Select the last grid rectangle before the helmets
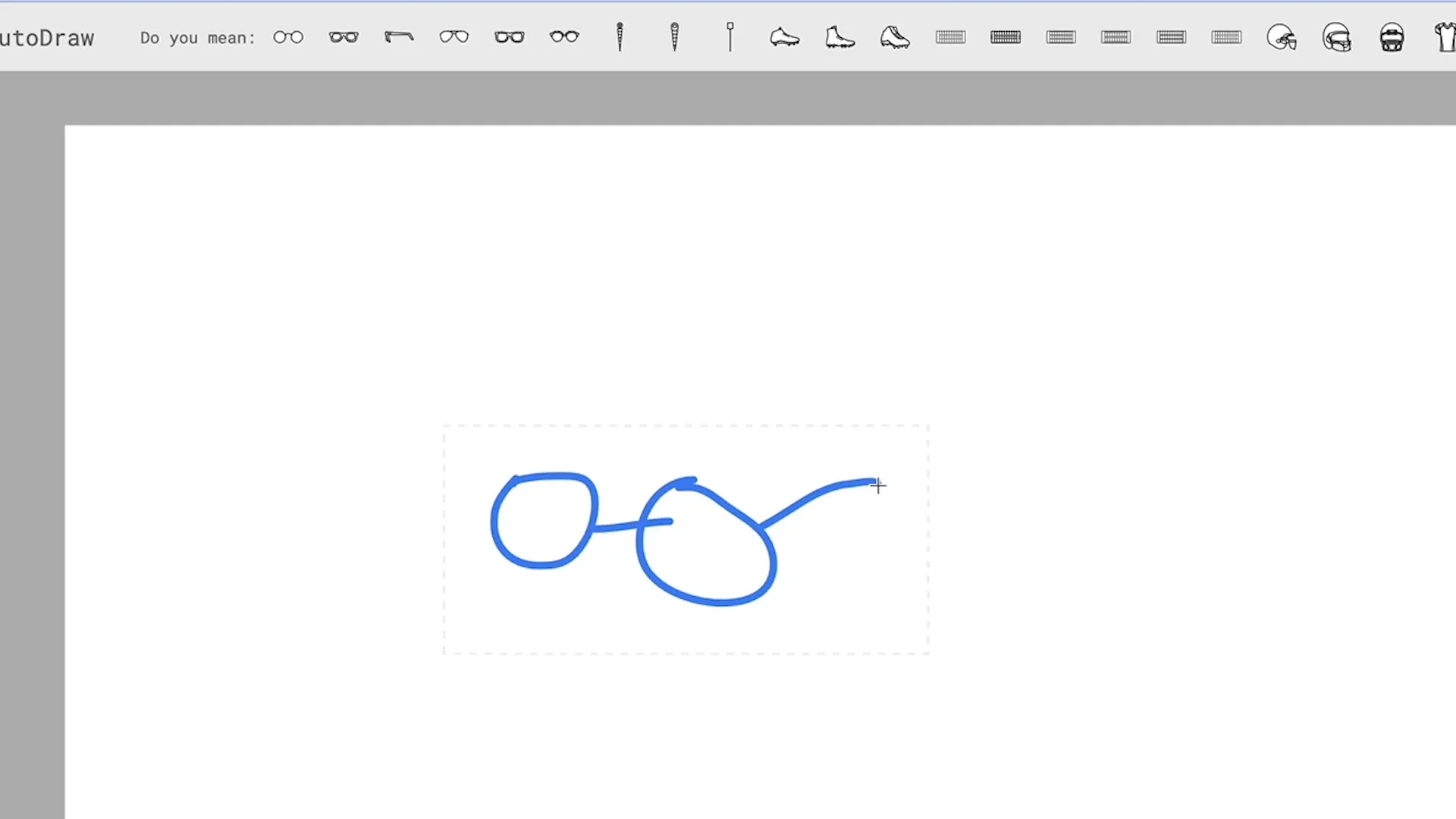The width and height of the screenshot is (1456, 819). click(1226, 37)
